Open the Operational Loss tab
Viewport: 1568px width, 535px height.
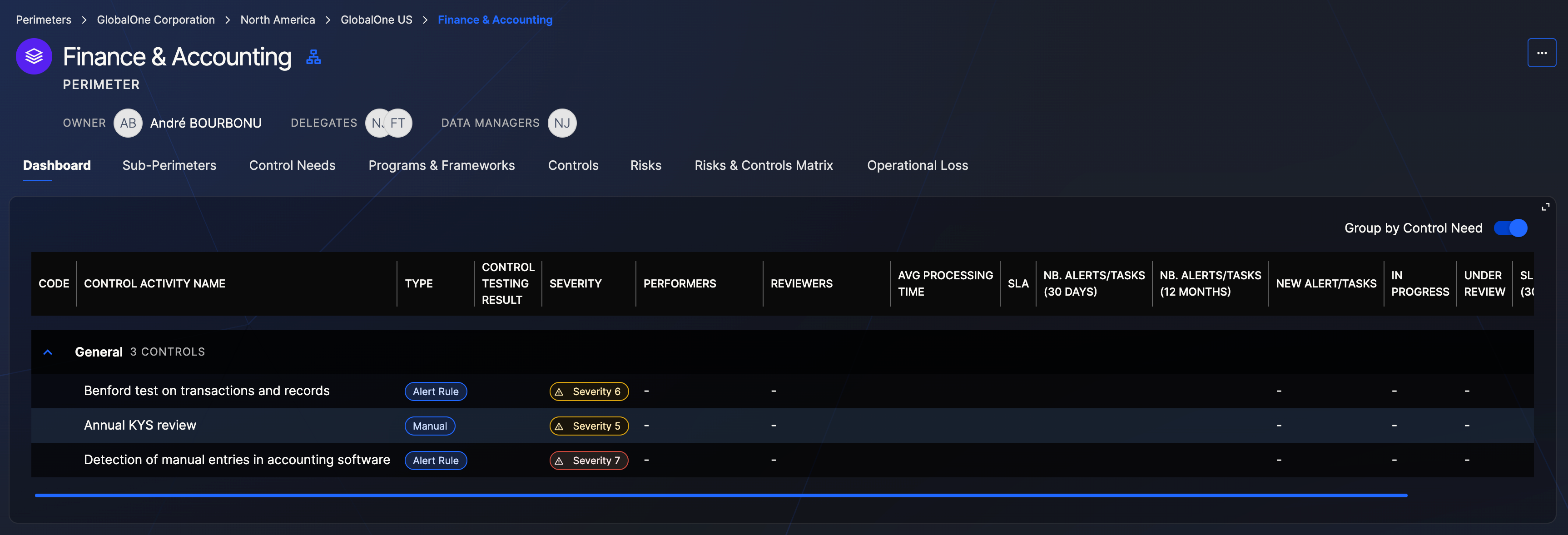click(x=917, y=166)
